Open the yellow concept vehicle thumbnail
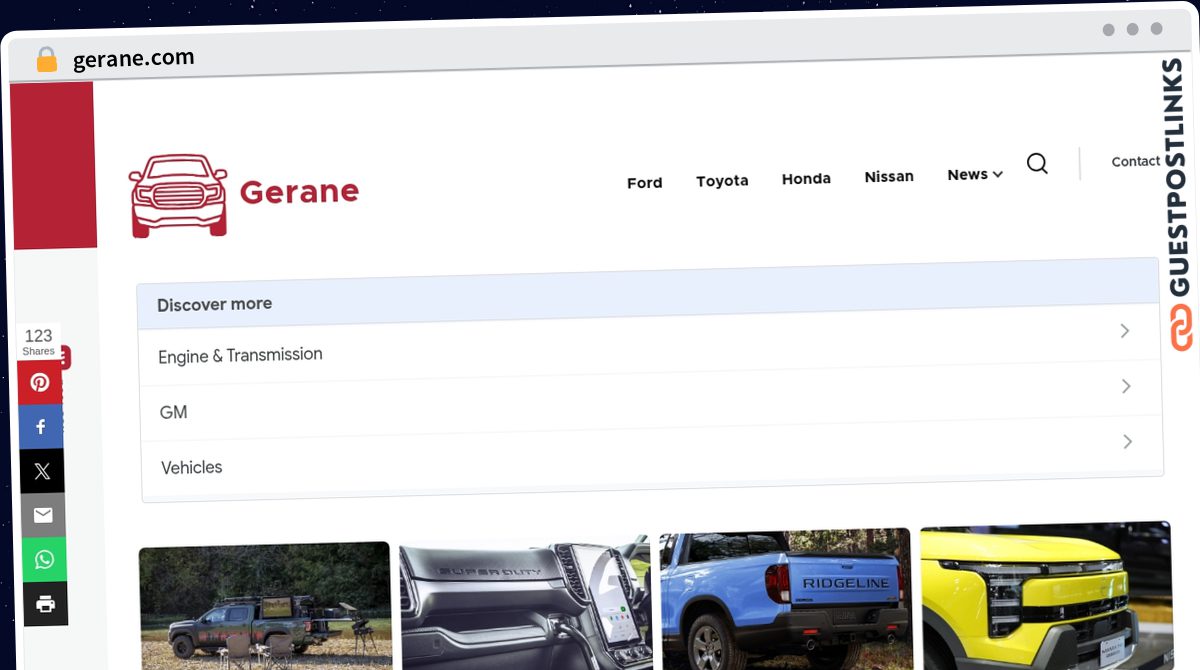Image resolution: width=1200 pixels, height=670 pixels. point(1046,594)
